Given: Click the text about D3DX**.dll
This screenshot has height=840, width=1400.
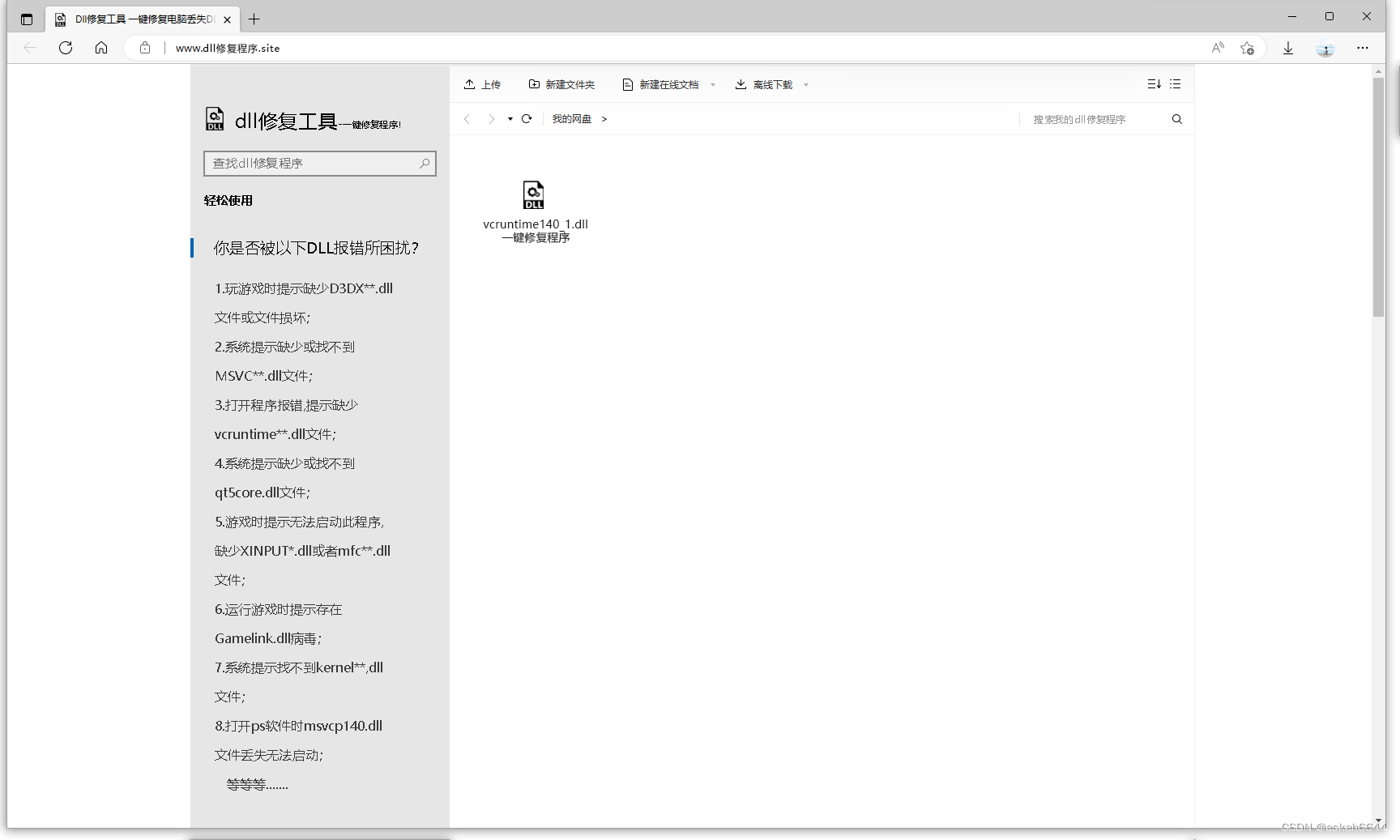Looking at the screenshot, I should point(304,288).
